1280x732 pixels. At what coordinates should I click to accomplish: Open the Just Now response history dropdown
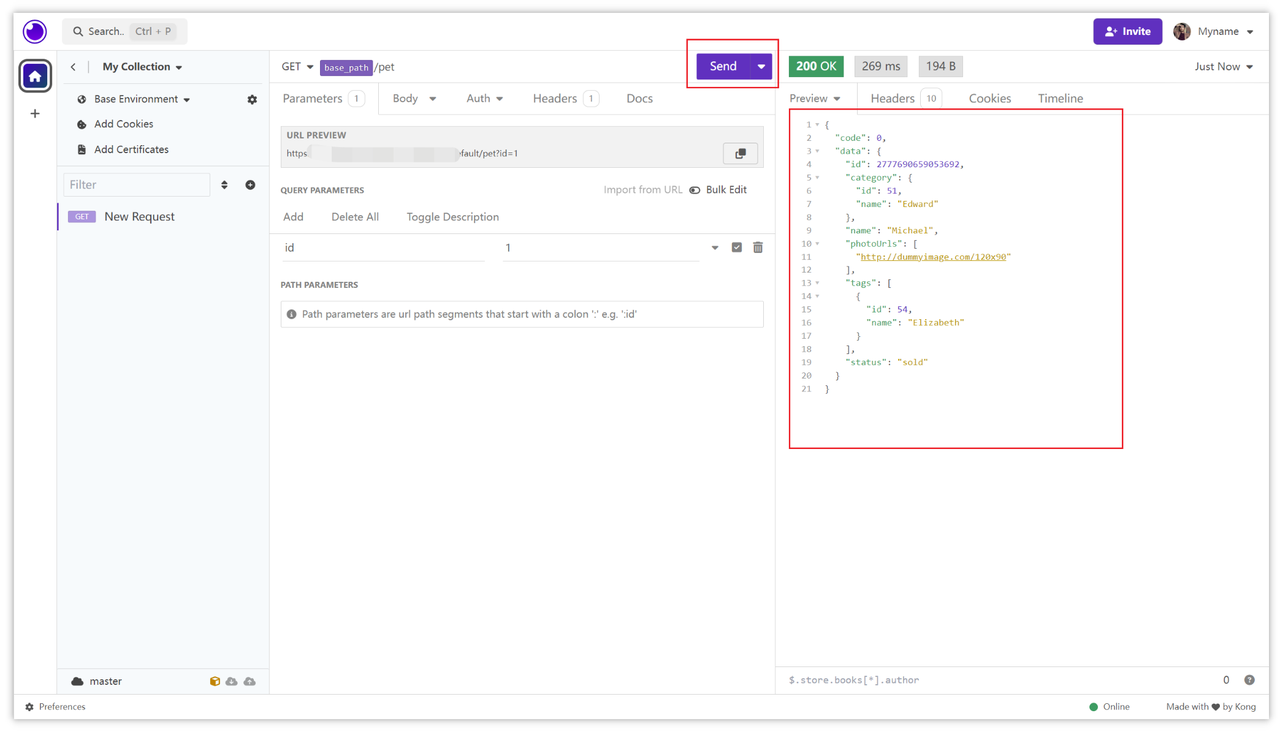click(1223, 67)
